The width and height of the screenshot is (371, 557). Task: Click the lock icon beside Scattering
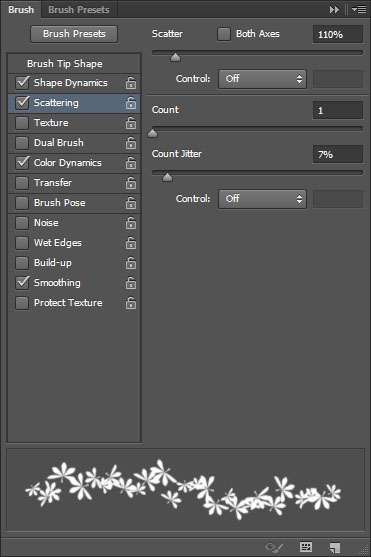(131, 103)
